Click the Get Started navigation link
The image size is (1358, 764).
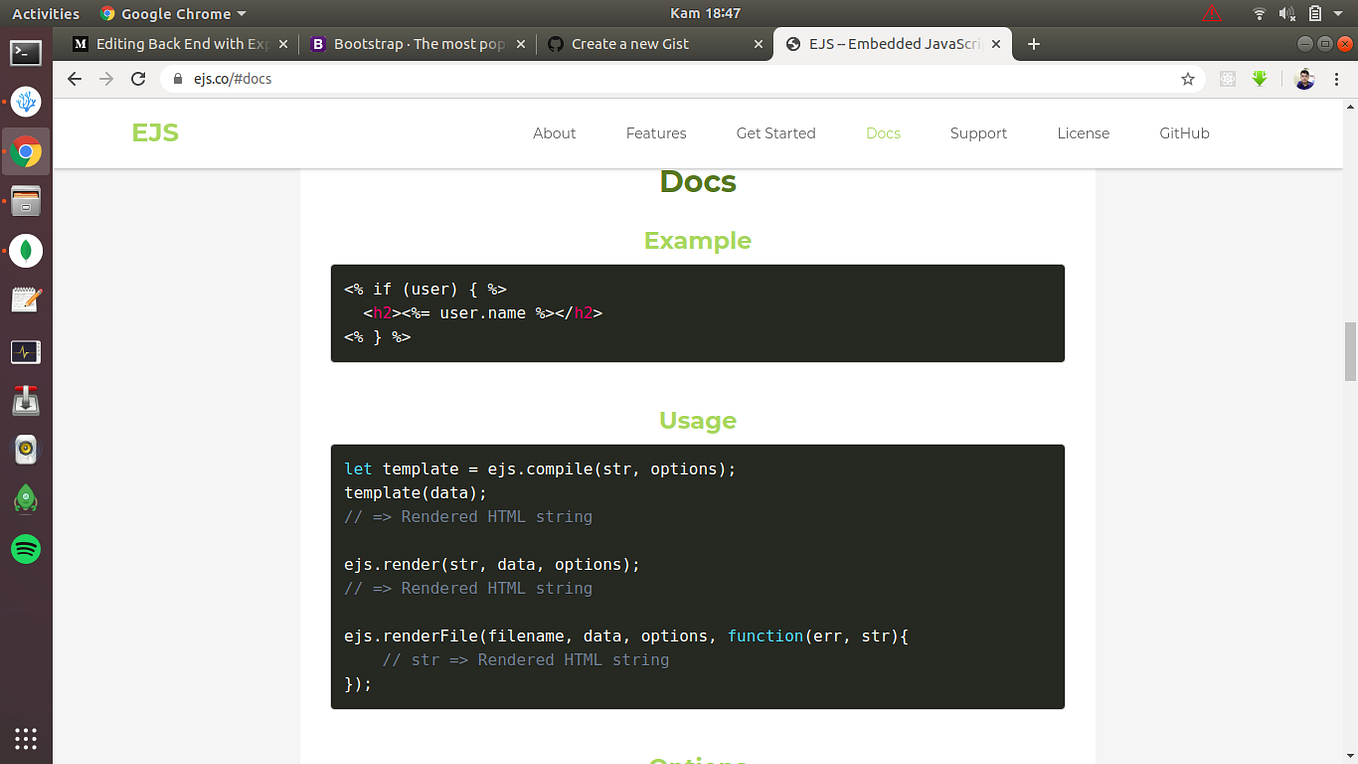[775, 133]
